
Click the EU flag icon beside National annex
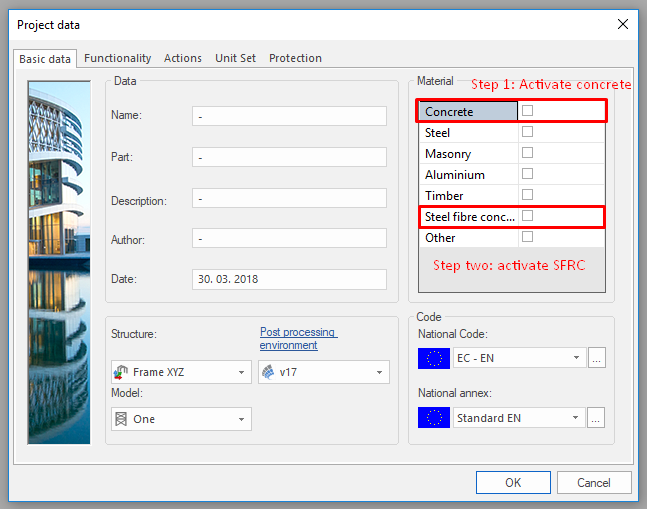pos(434,418)
